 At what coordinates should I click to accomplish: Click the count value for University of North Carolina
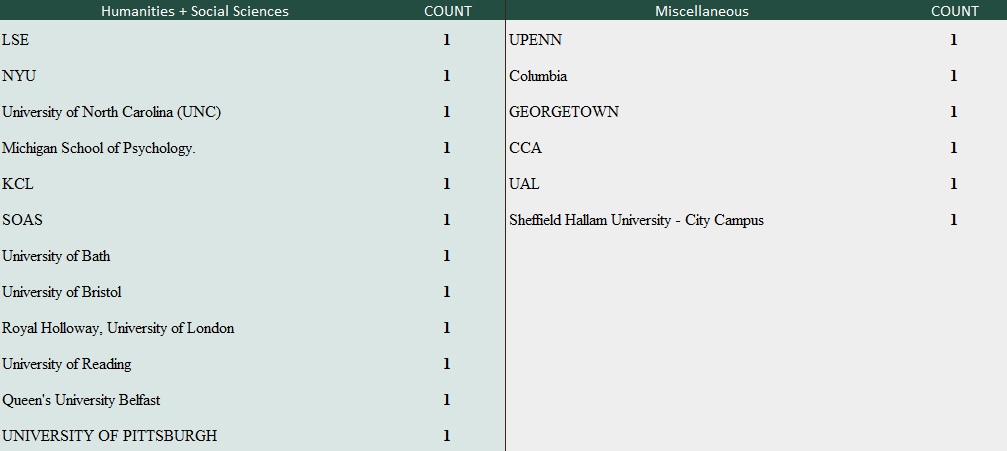tap(447, 112)
